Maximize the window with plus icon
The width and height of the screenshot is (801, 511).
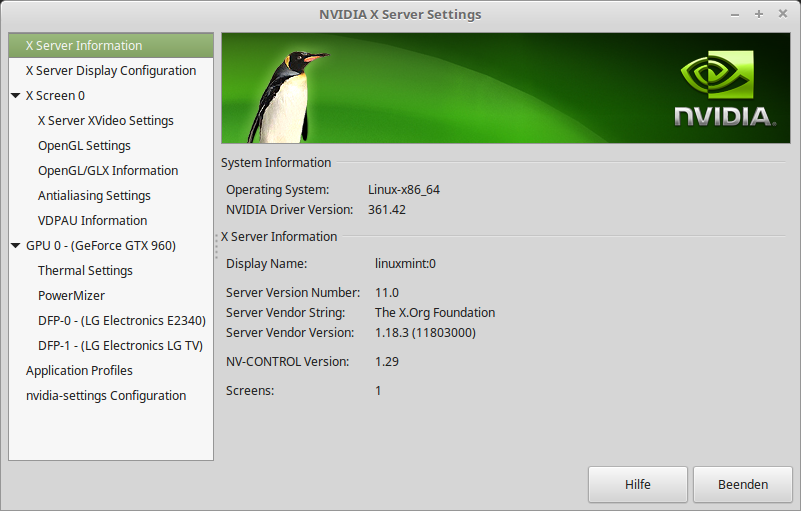(759, 14)
